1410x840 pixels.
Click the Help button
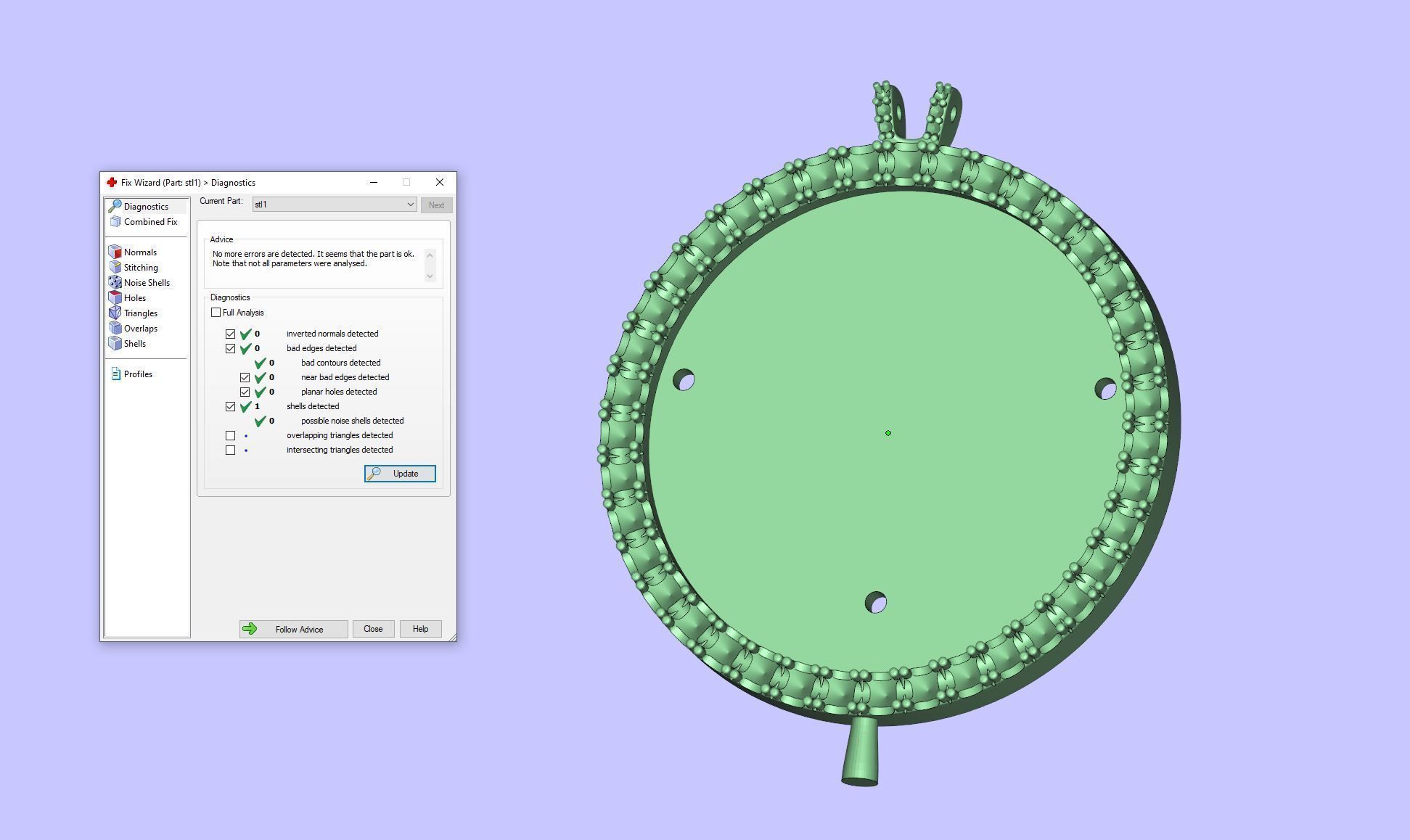(420, 629)
